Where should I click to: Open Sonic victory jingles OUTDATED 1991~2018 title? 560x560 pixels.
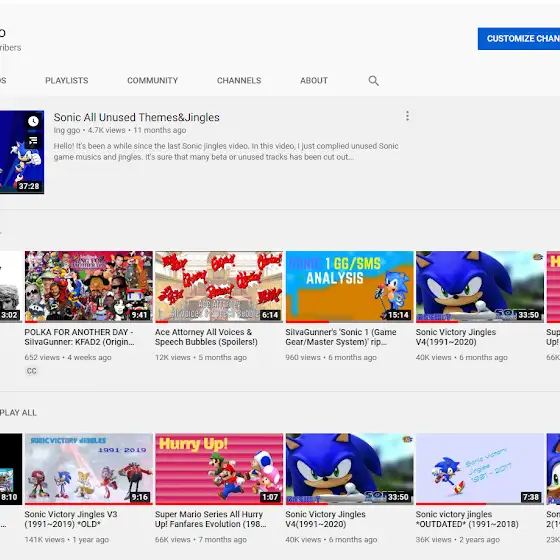pos(467,519)
